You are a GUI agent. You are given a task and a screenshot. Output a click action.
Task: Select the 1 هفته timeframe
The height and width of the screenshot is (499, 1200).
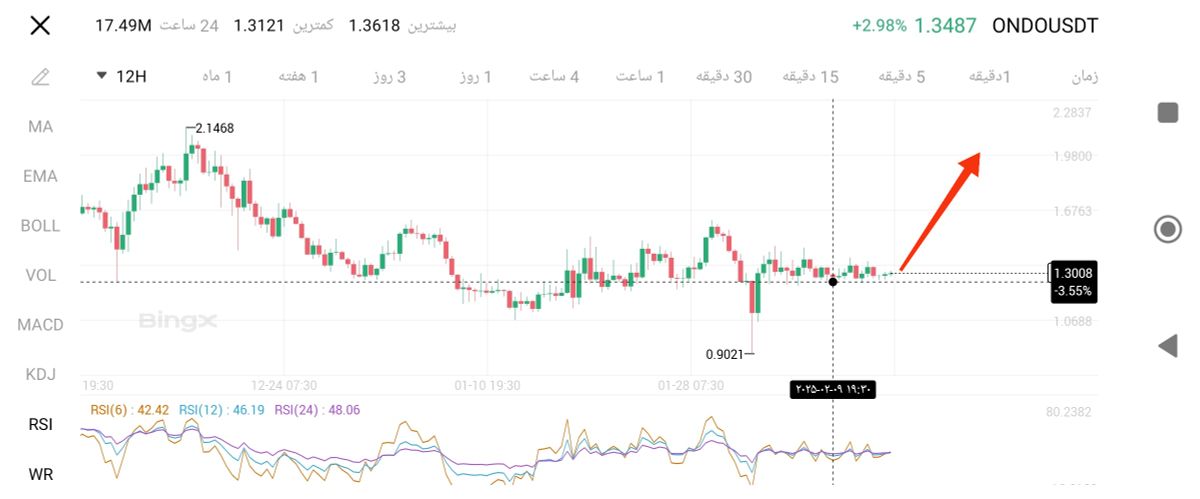click(299, 77)
